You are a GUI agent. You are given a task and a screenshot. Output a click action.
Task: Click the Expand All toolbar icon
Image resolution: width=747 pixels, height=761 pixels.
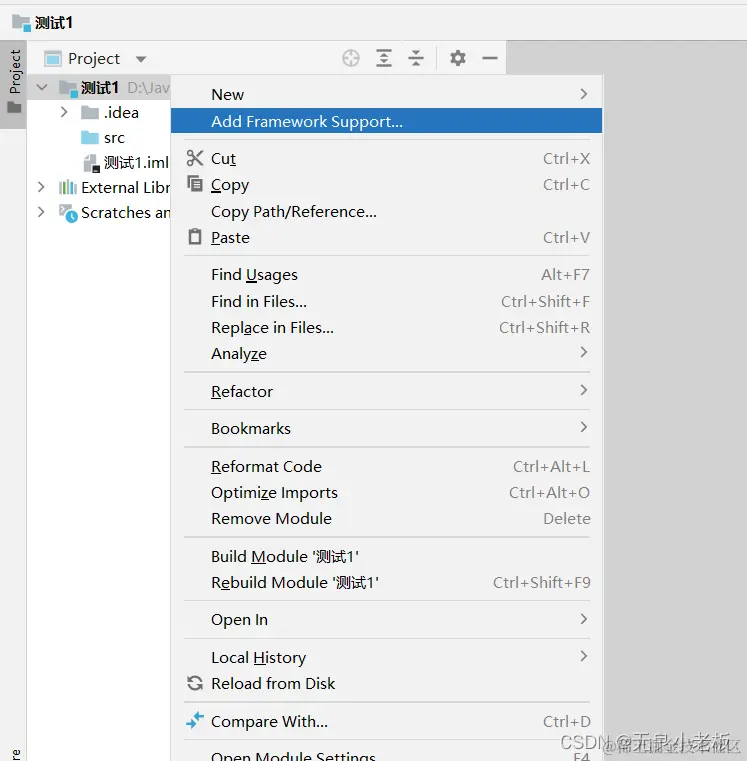[x=384, y=58]
